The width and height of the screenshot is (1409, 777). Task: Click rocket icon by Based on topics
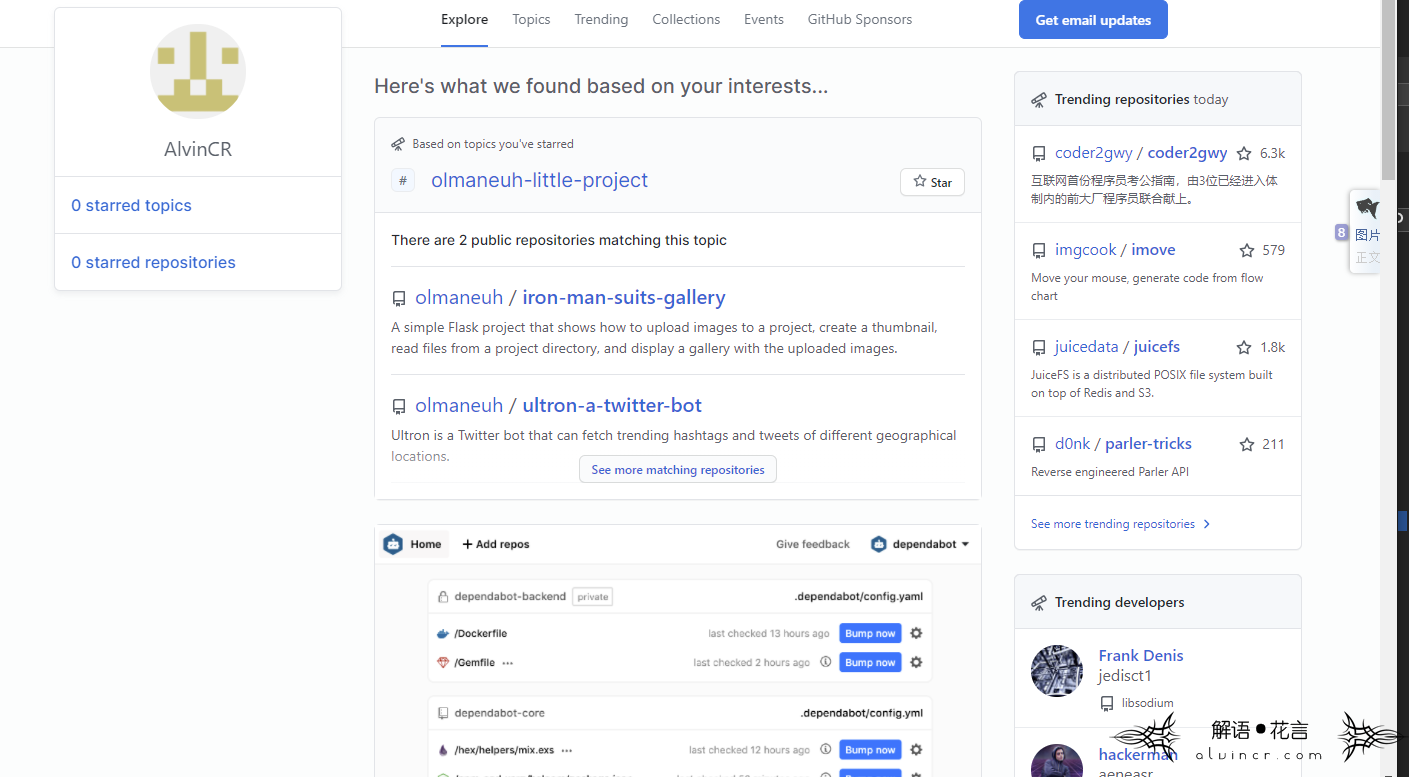[399, 144]
